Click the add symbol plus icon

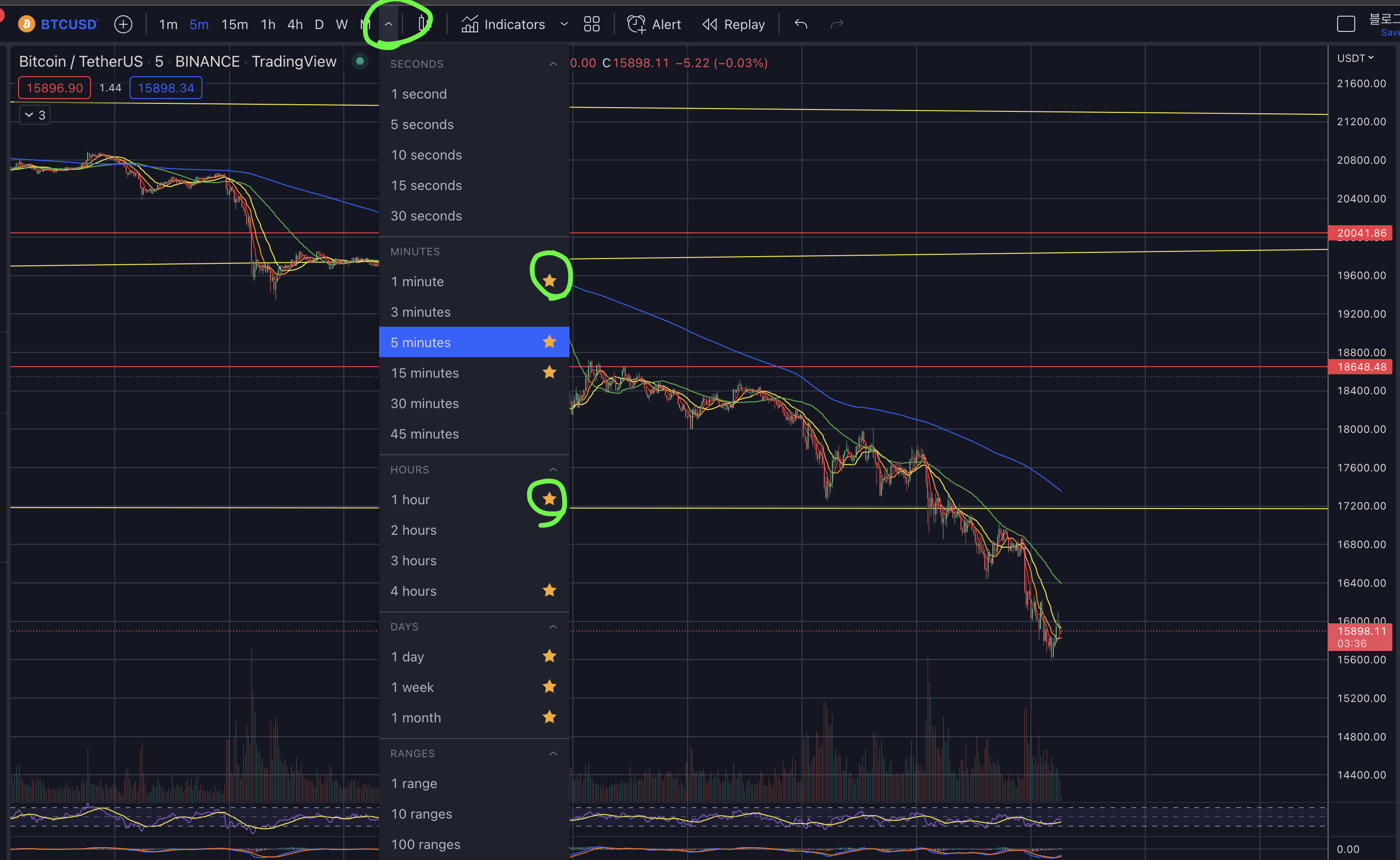[x=123, y=24]
